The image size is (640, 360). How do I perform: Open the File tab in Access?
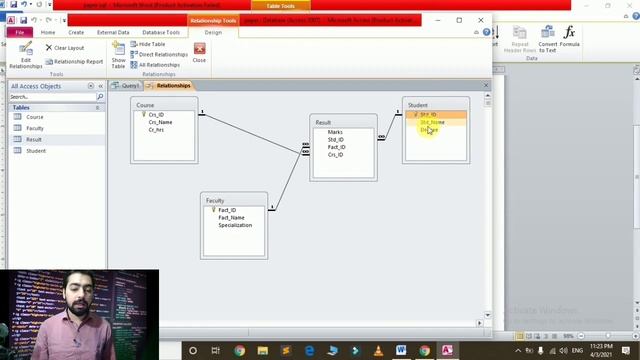coord(20,32)
